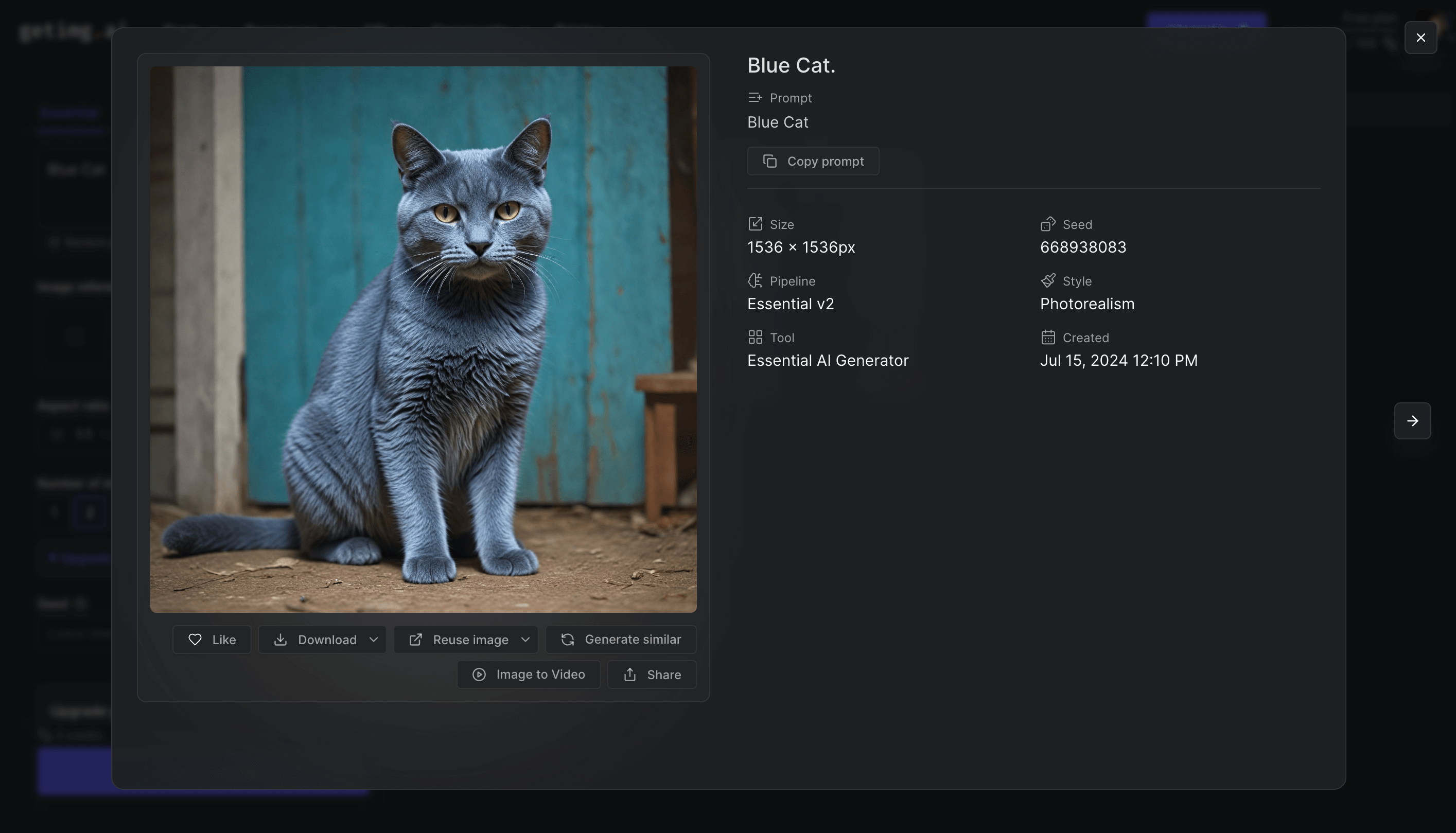
Task: Expand the Download options chevron
Action: point(374,640)
